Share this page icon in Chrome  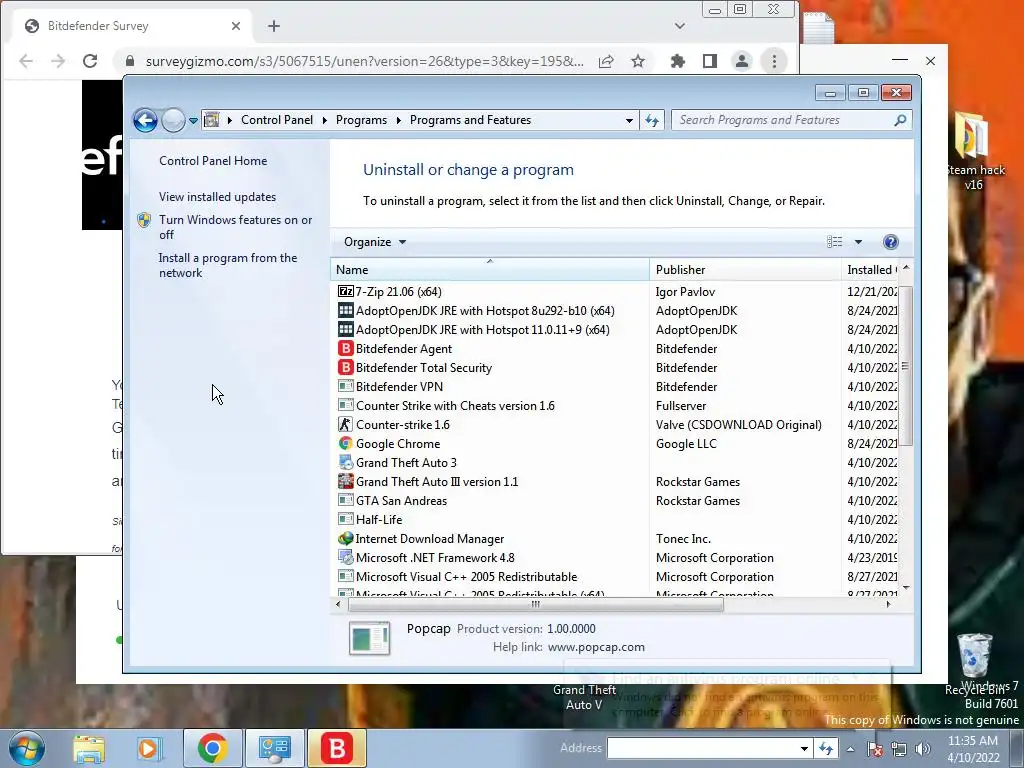[x=606, y=61]
